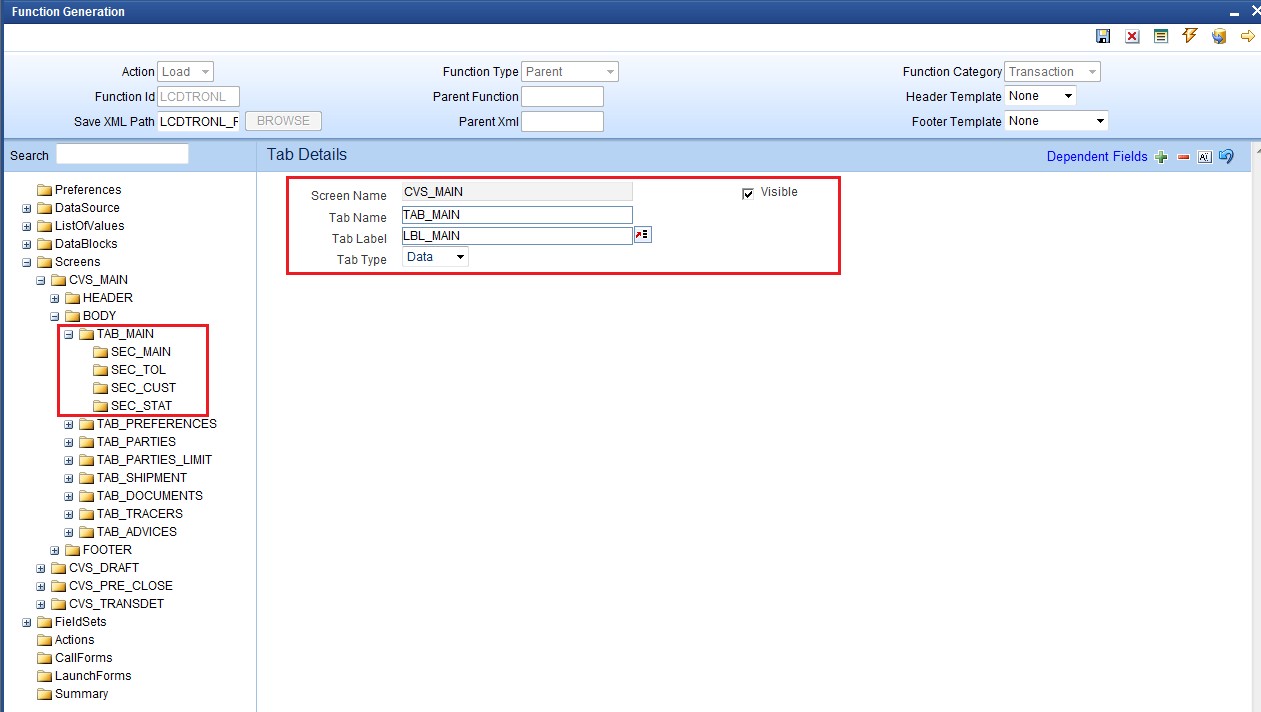Open the Function Category dropdown

coord(1053,72)
